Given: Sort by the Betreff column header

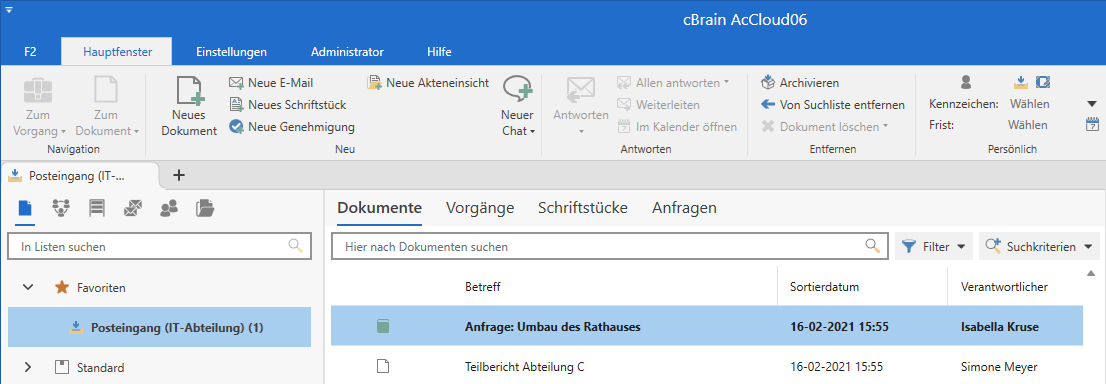Looking at the screenshot, I should (x=483, y=287).
